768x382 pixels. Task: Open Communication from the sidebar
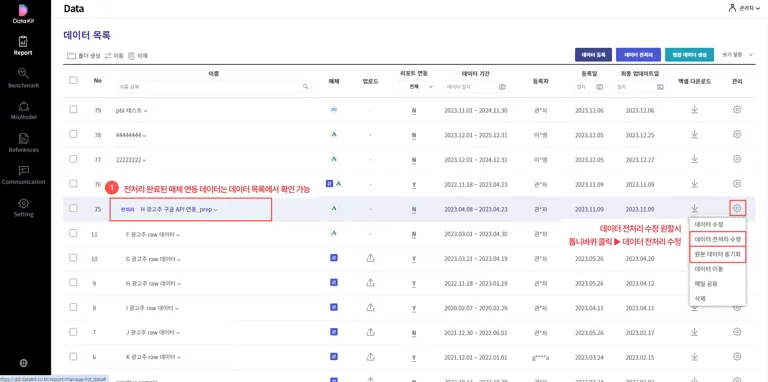pos(24,175)
